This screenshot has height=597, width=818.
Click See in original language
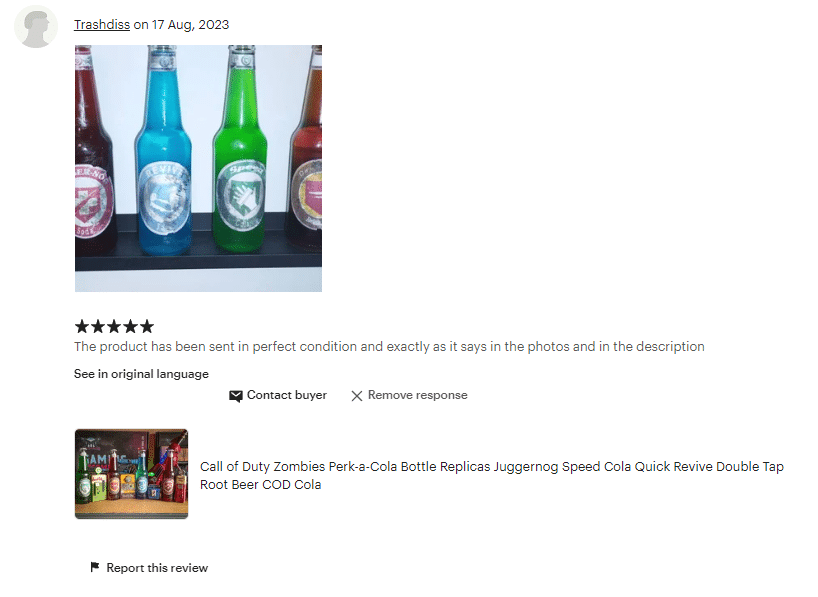coord(141,374)
